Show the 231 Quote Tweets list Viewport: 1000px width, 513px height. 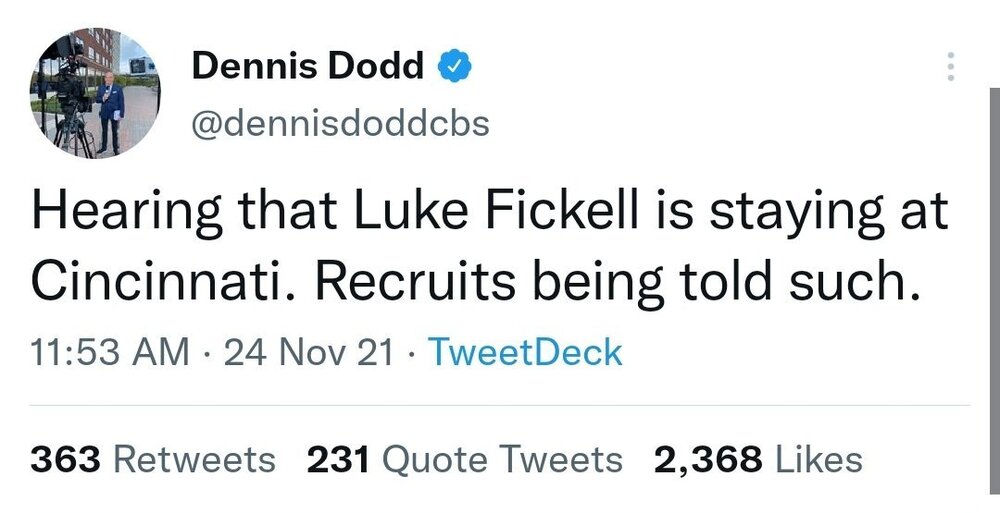point(464,459)
